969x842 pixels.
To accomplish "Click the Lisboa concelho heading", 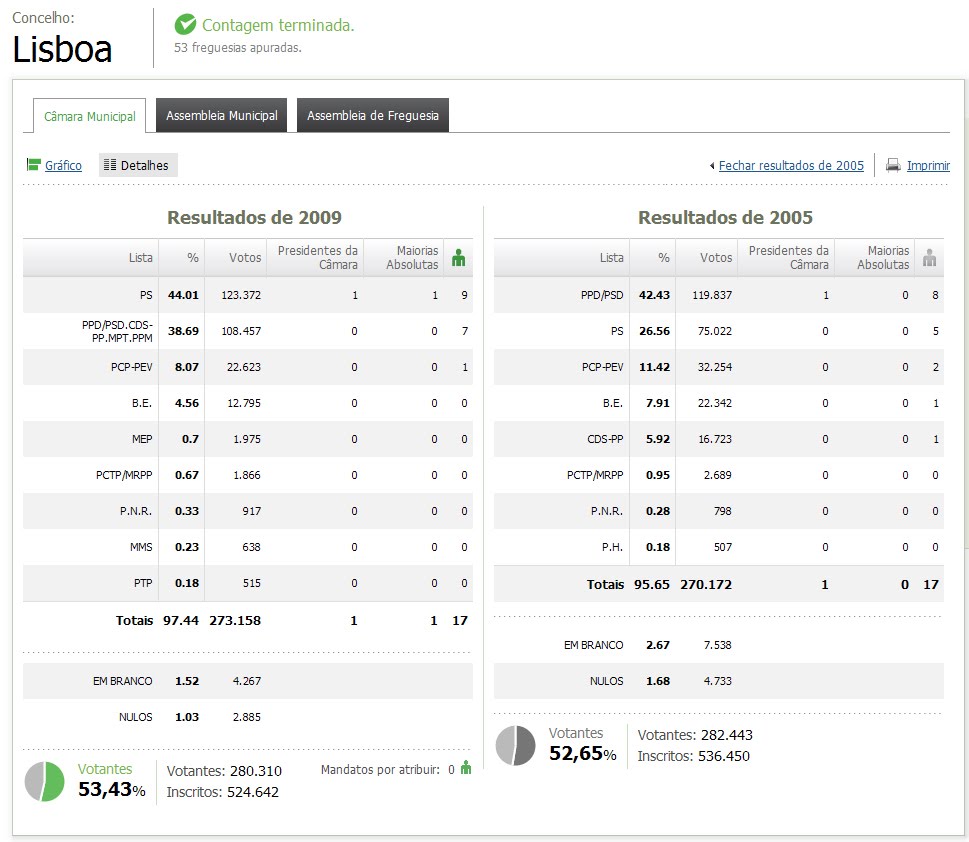I will (x=62, y=49).
